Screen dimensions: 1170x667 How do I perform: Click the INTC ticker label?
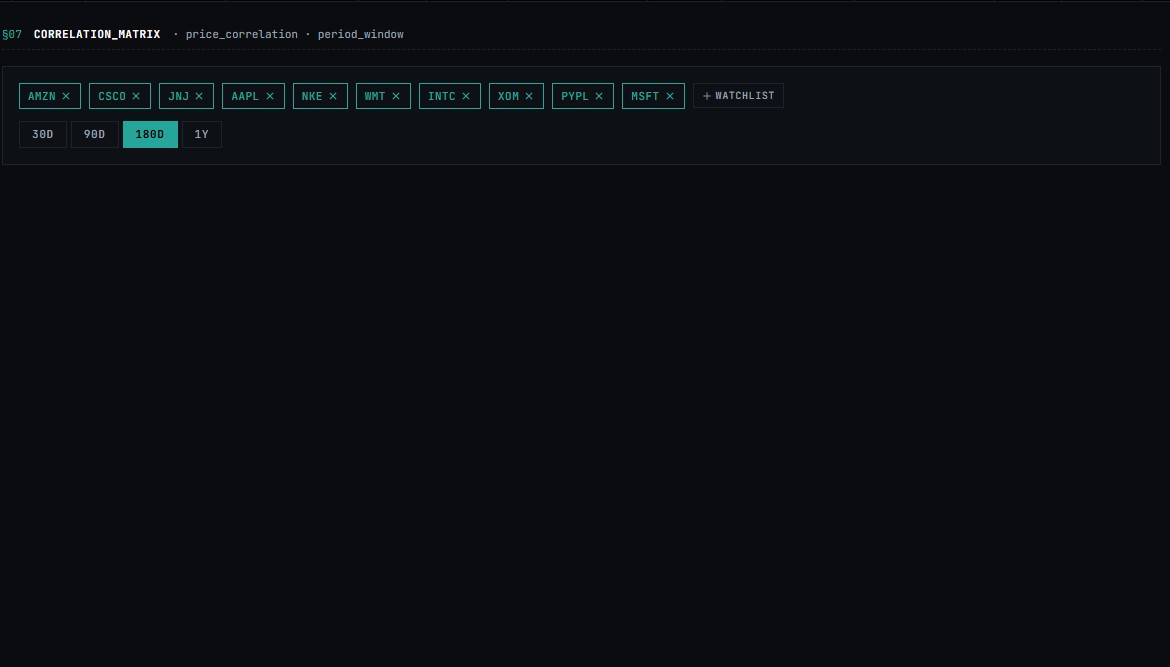tap(442, 96)
